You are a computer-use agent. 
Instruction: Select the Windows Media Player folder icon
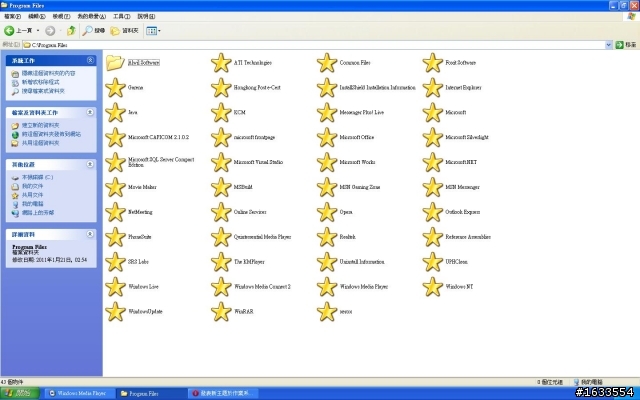click(x=327, y=287)
